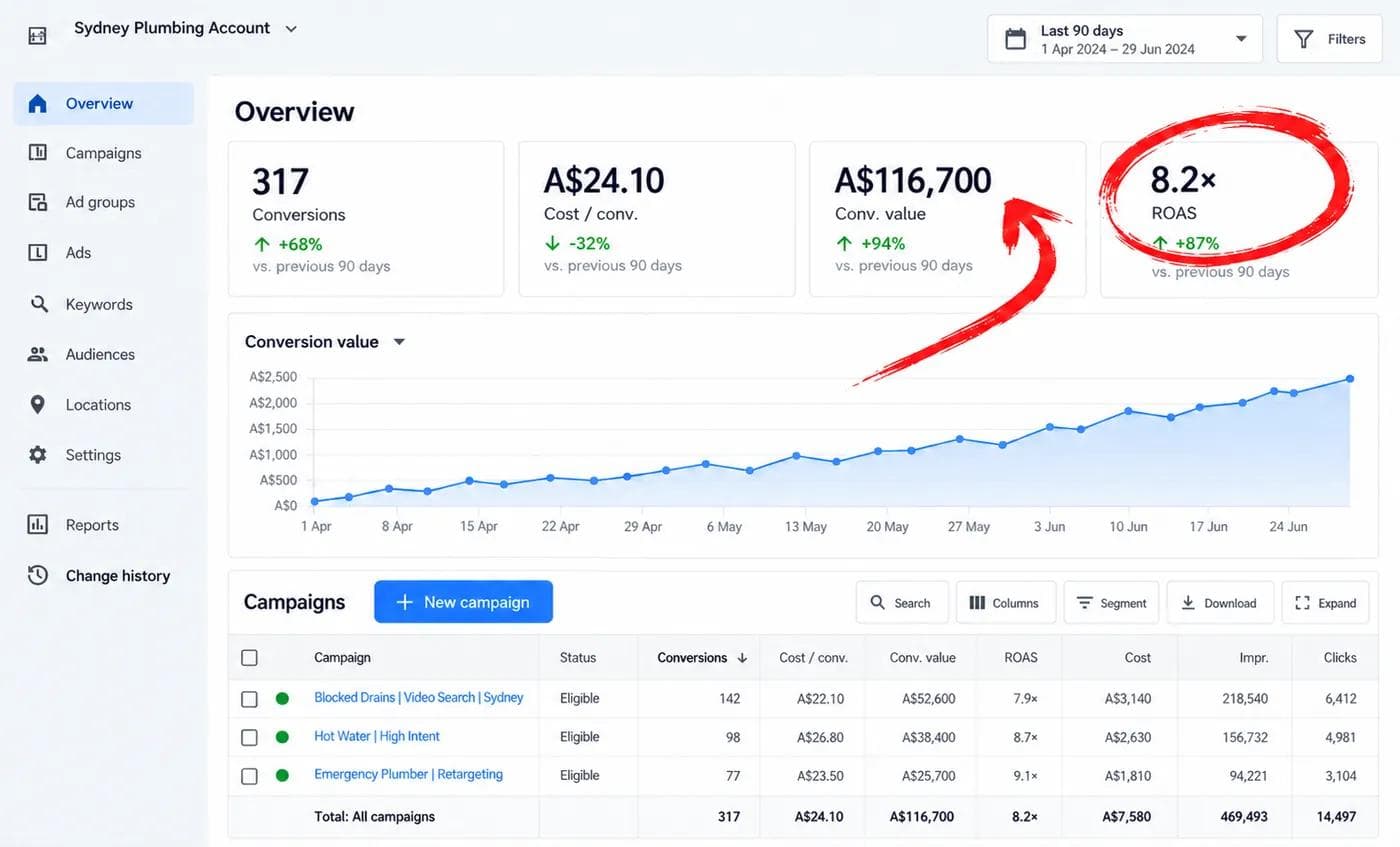Viewport: 1400px width, 847px height.
Task: Click the Reports chart icon
Action: pos(38,525)
